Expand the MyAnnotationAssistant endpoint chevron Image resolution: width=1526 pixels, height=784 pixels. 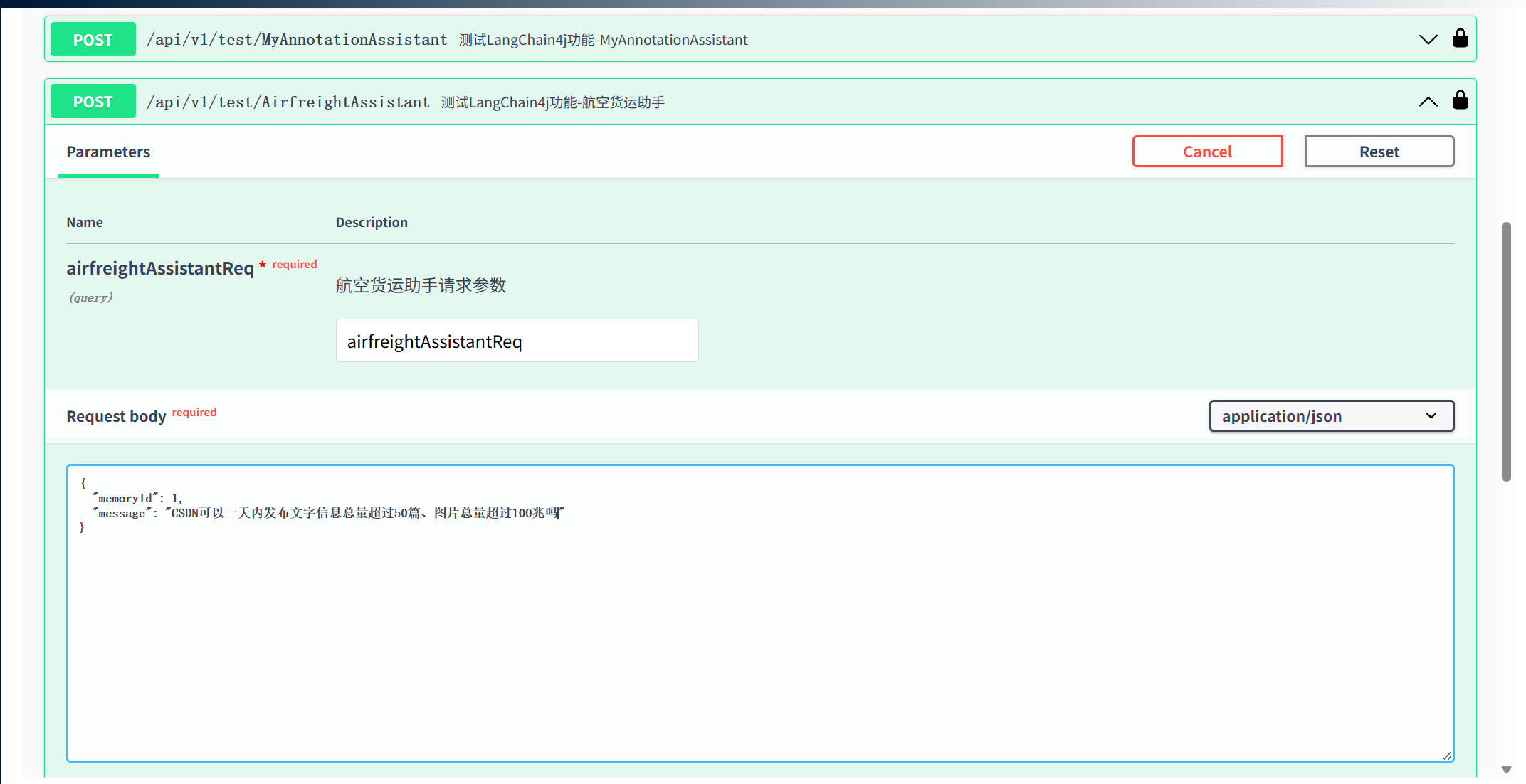(1428, 39)
